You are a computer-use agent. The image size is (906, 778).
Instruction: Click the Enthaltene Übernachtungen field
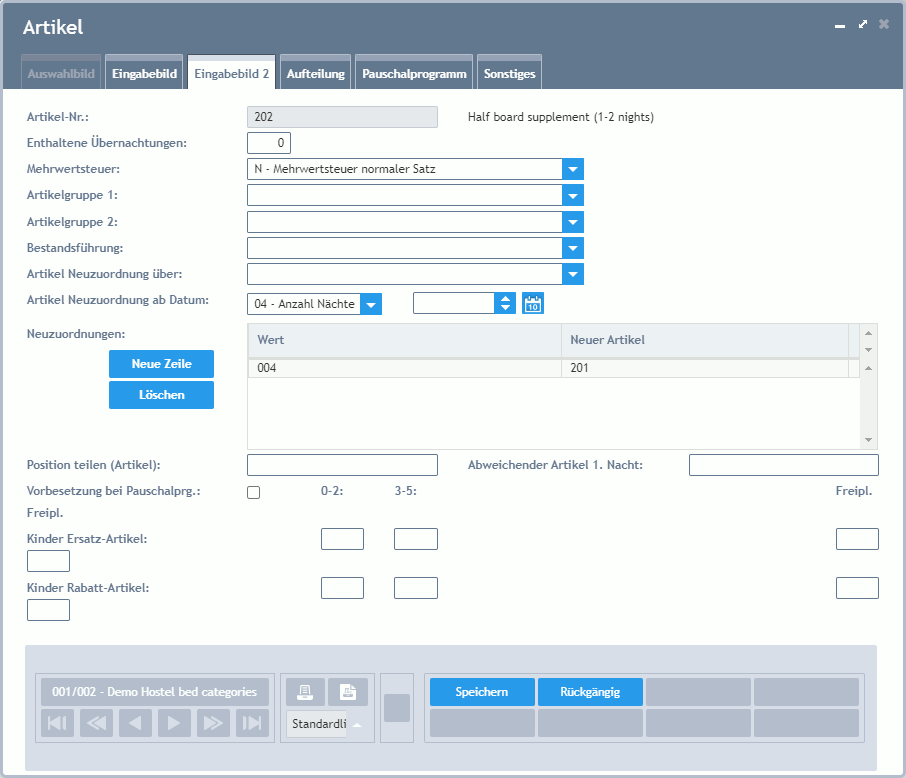point(269,143)
